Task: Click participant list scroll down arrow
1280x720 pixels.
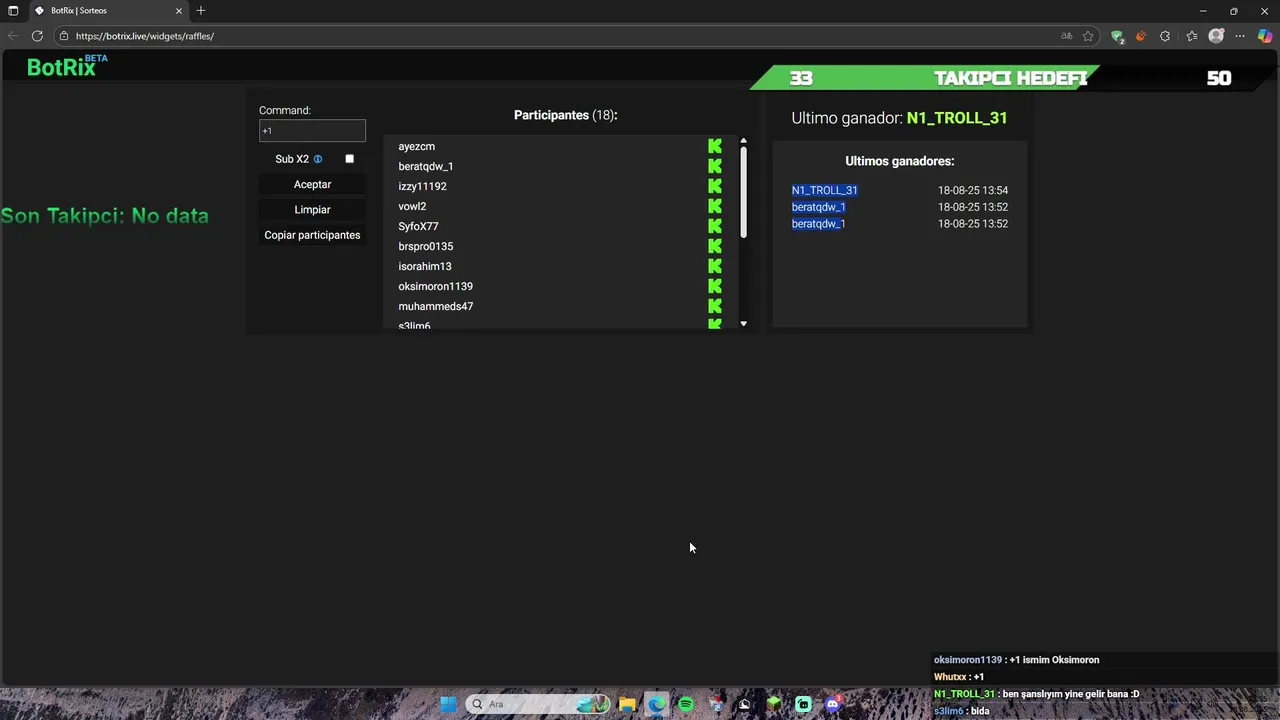Action: click(743, 324)
